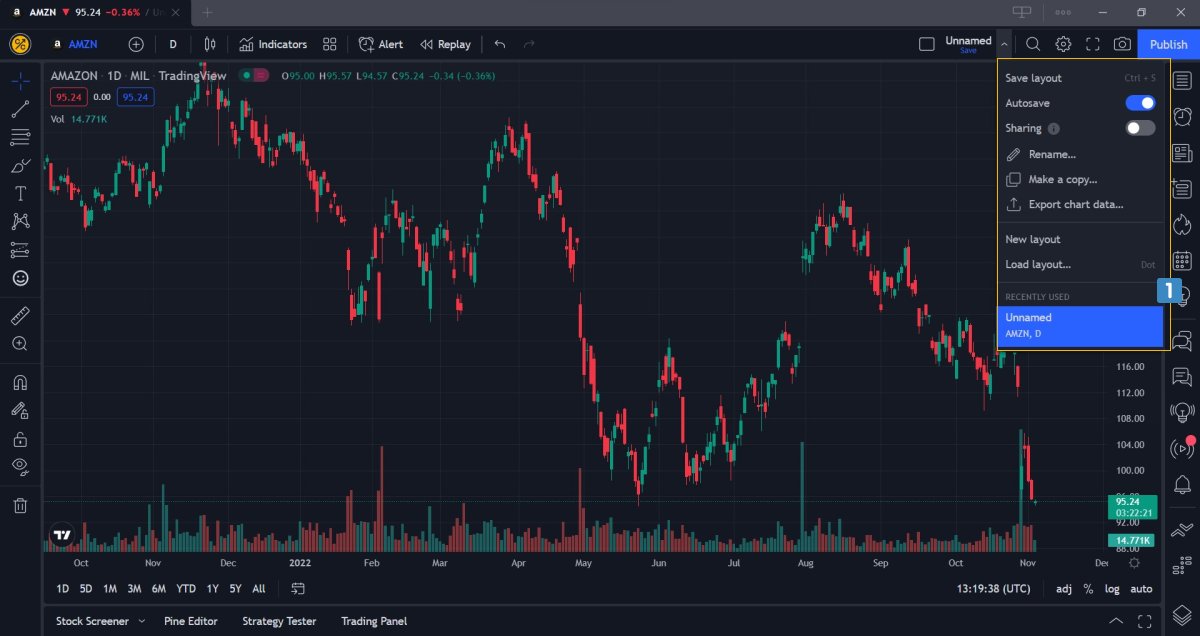This screenshot has height=636, width=1200.
Task: Open the Indicators dialog
Action: pyautogui.click(x=273, y=44)
